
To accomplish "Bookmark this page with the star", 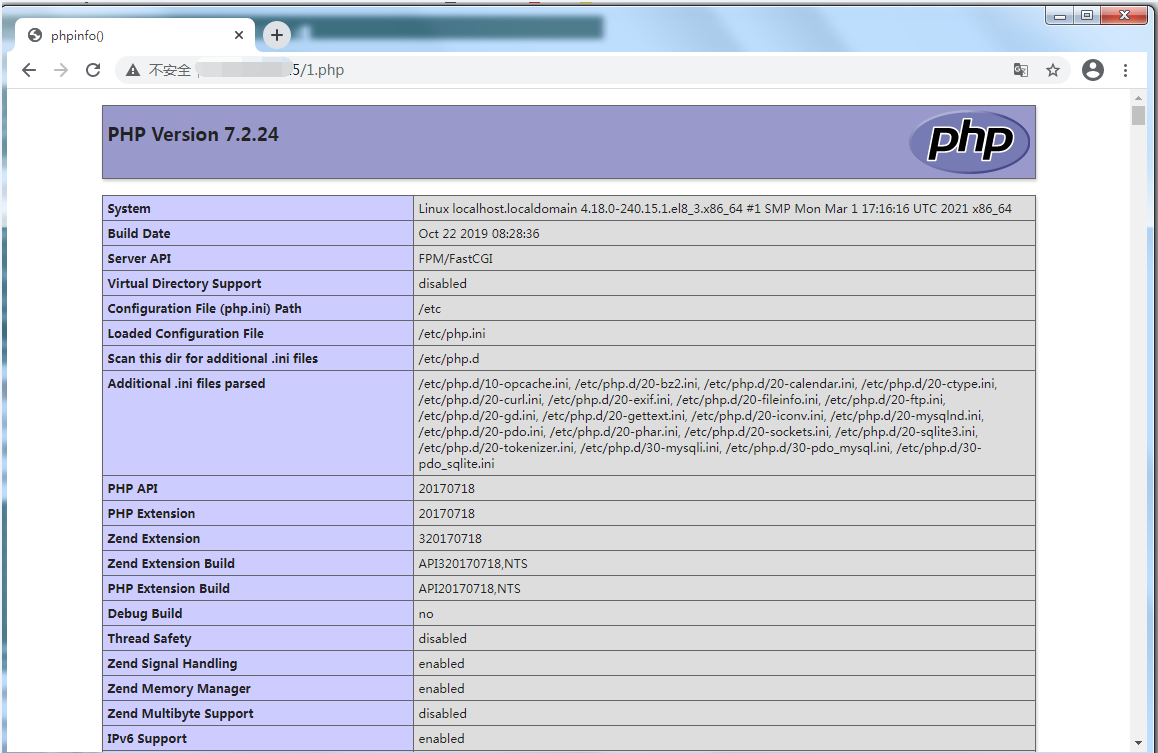I will pyautogui.click(x=1053, y=70).
